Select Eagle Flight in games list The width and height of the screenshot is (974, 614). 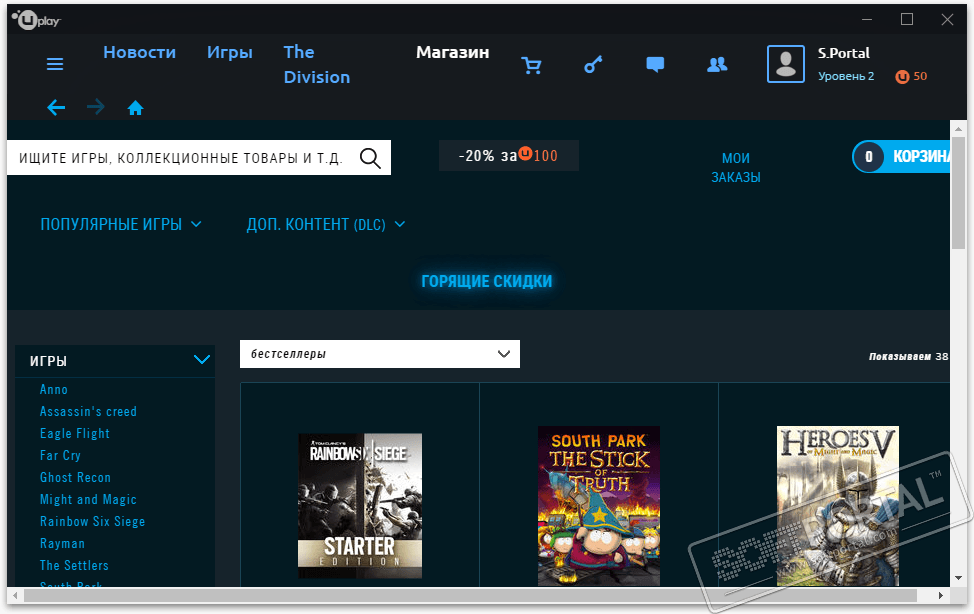coord(75,434)
